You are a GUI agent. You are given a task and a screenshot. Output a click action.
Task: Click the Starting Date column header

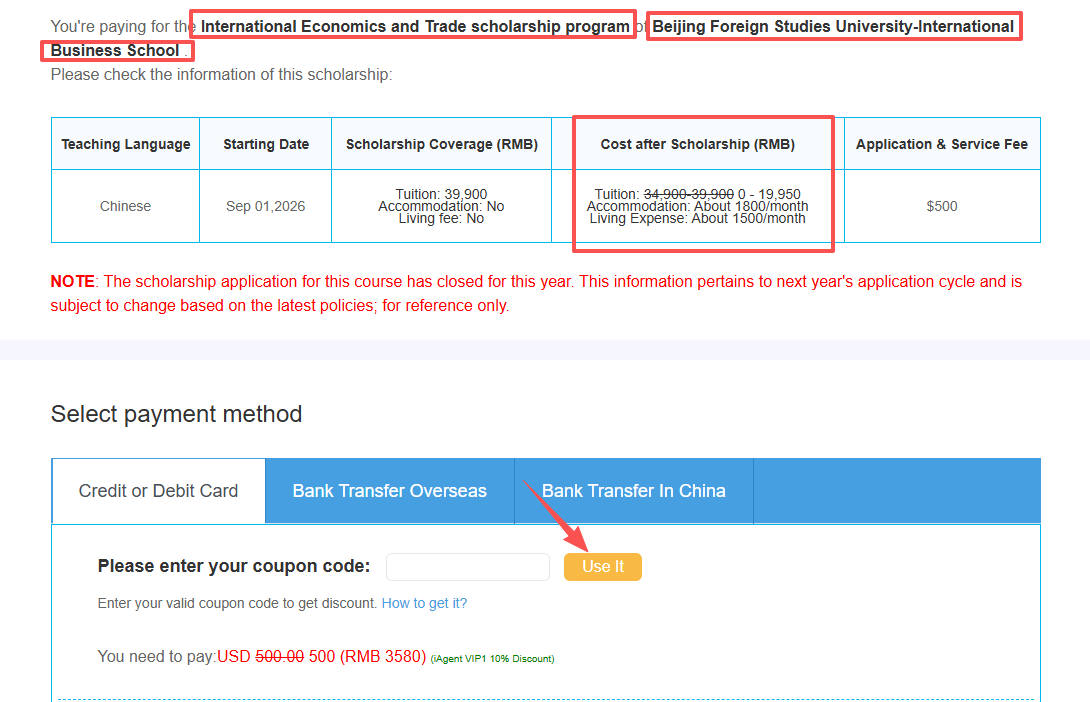click(265, 144)
